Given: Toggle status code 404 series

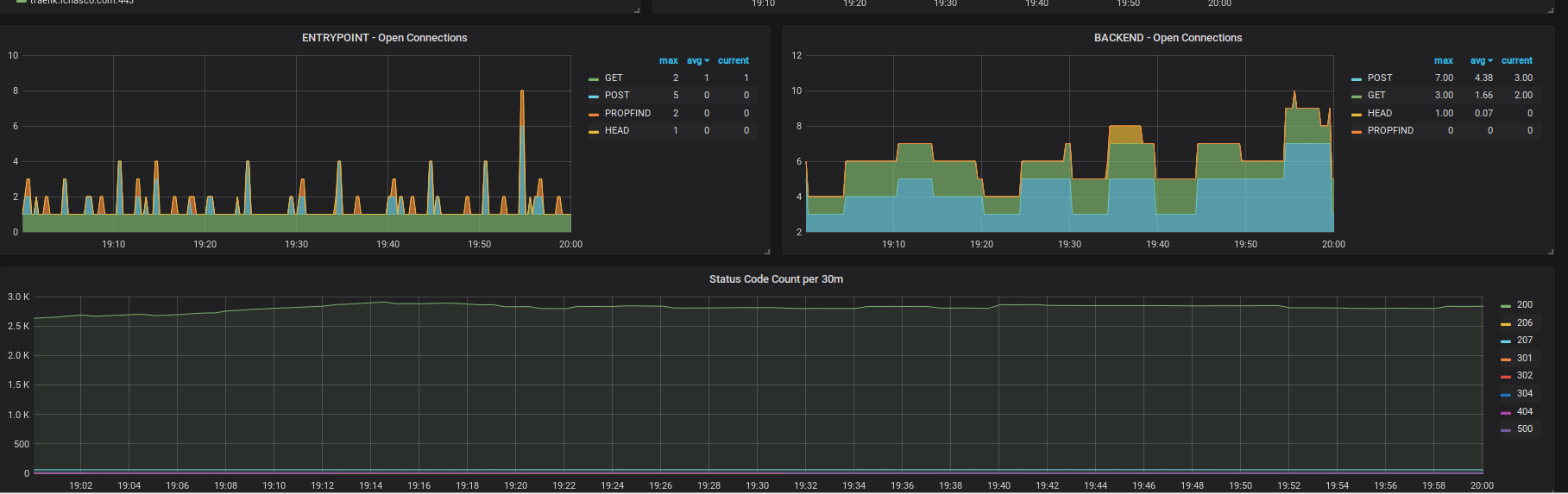Looking at the screenshot, I should point(1525,411).
